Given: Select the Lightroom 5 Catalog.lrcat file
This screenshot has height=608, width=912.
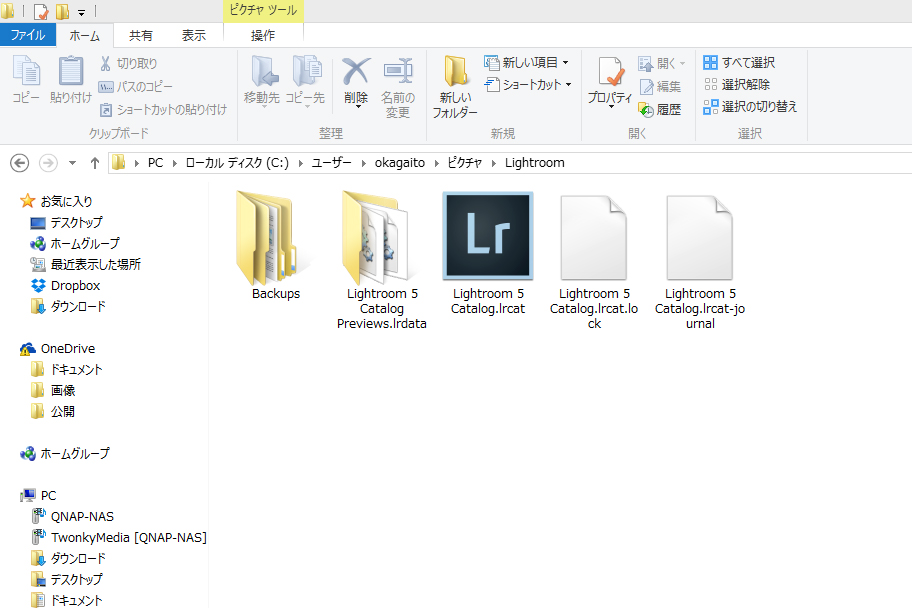Looking at the screenshot, I should [488, 255].
